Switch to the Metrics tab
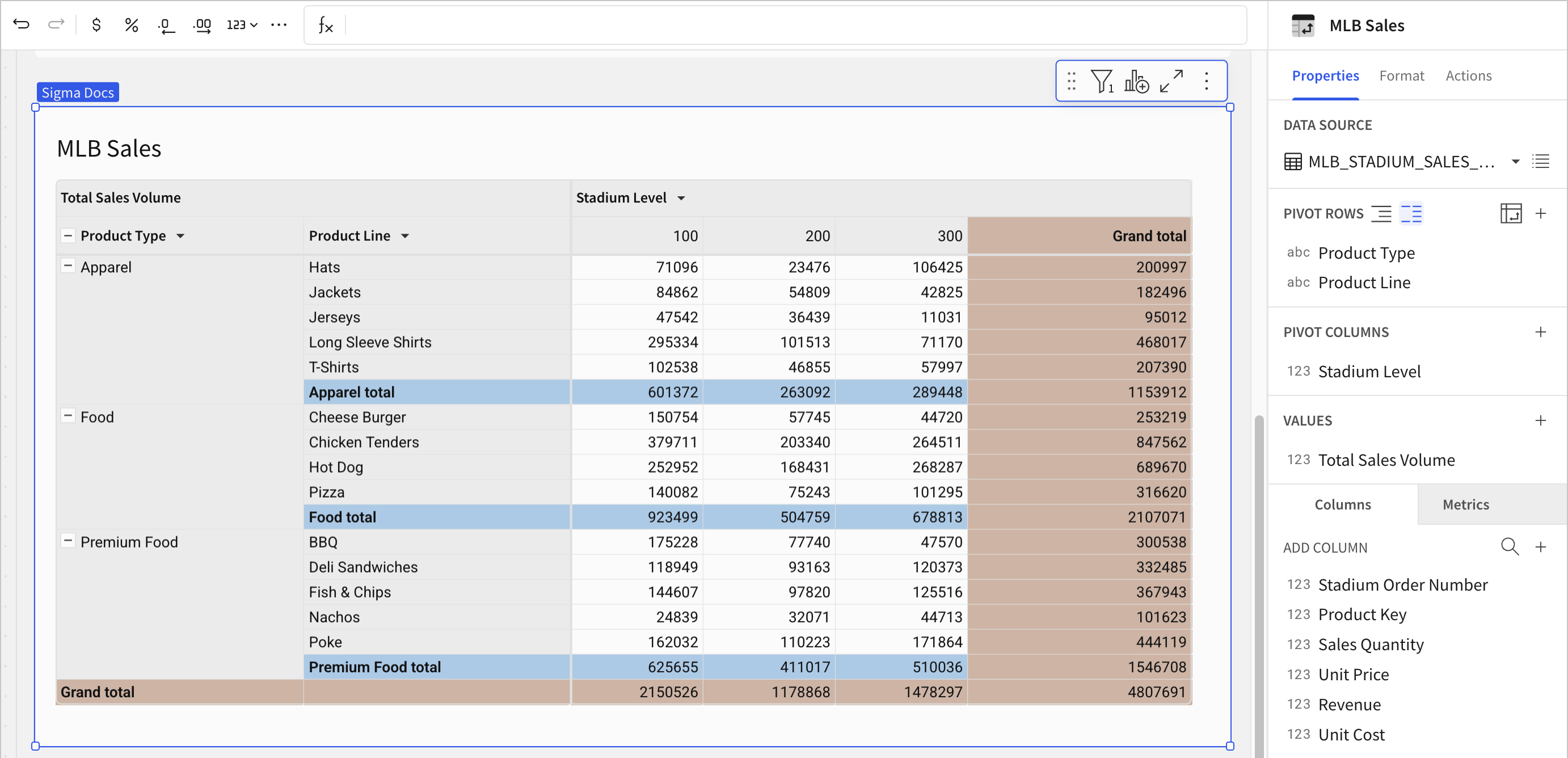 [1465, 504]
